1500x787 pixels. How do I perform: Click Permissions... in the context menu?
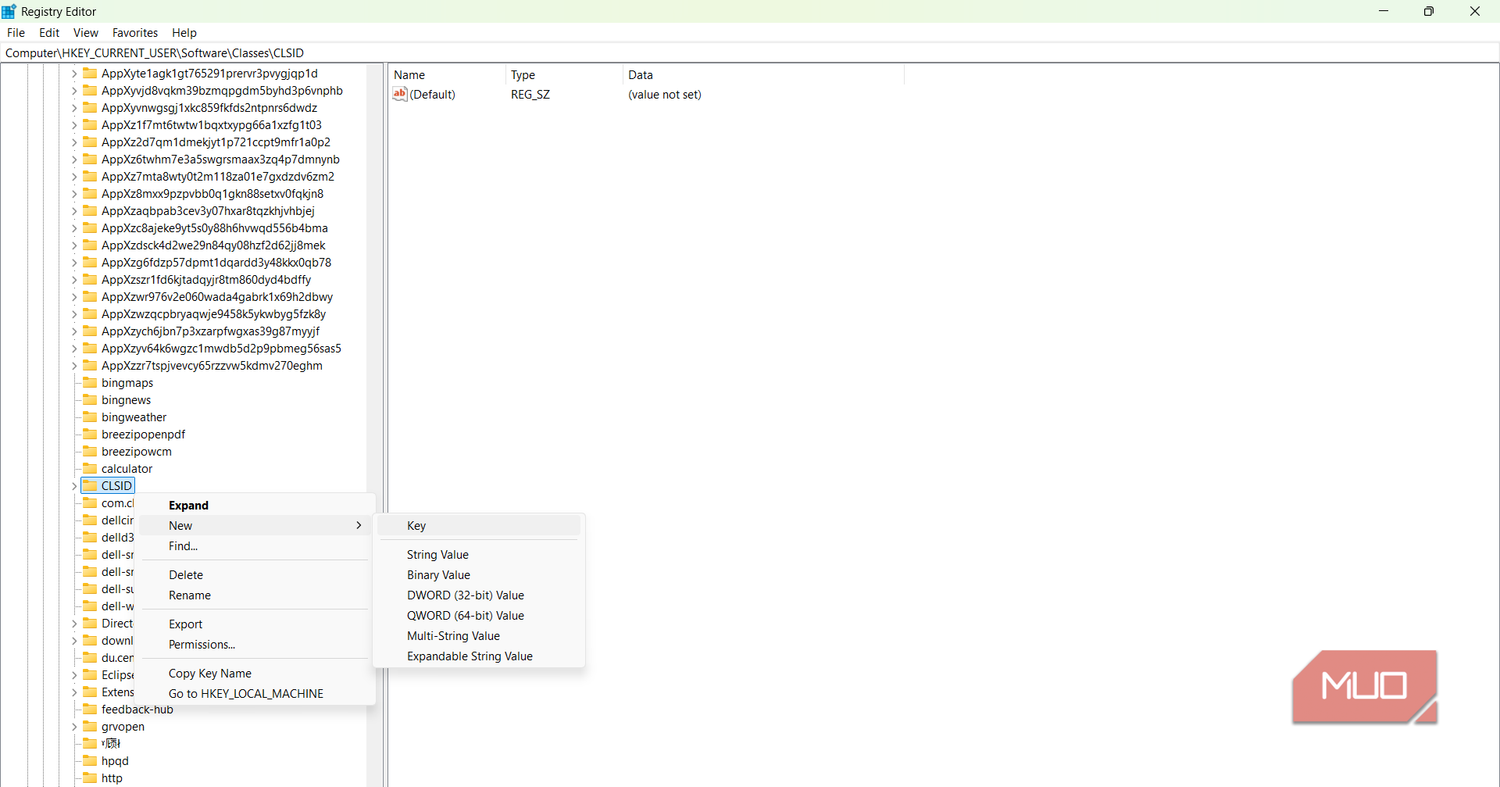click(255, 645)
